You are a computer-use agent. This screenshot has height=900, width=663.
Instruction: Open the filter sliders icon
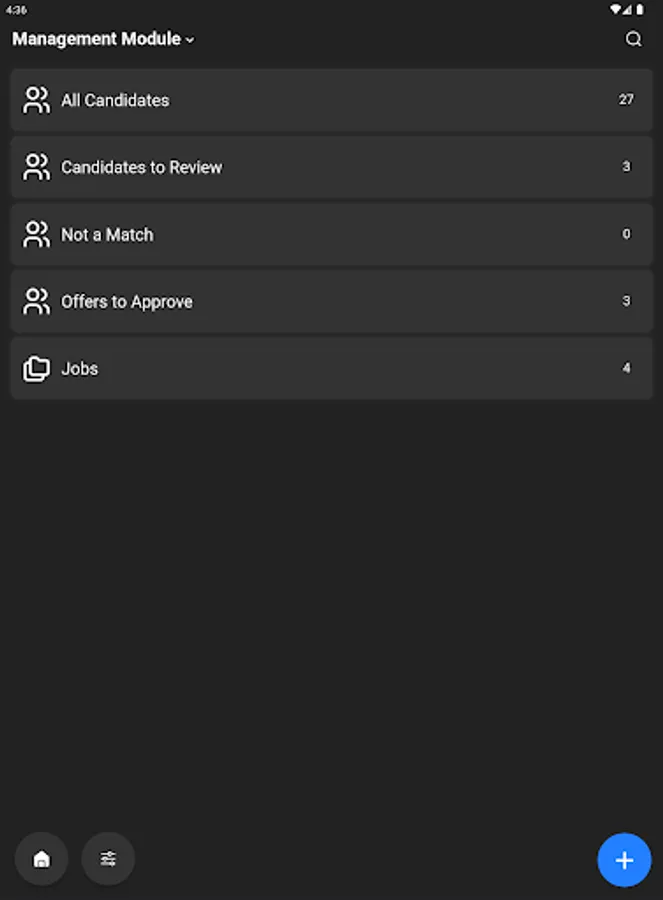[108, 859]
